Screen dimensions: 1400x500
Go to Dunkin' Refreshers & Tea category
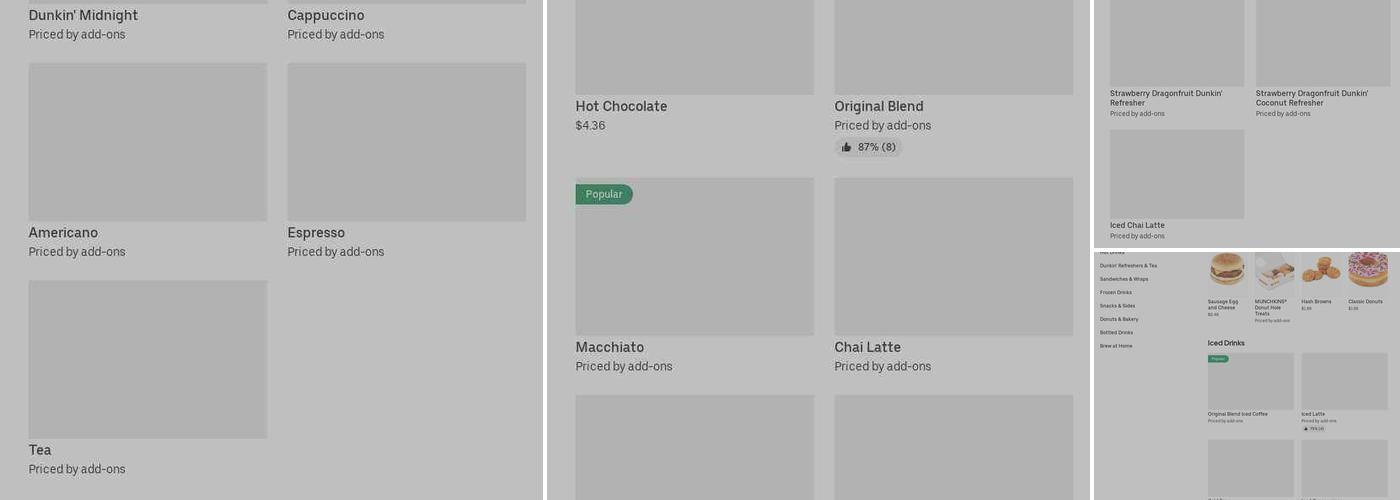[x=1128, y=266]
